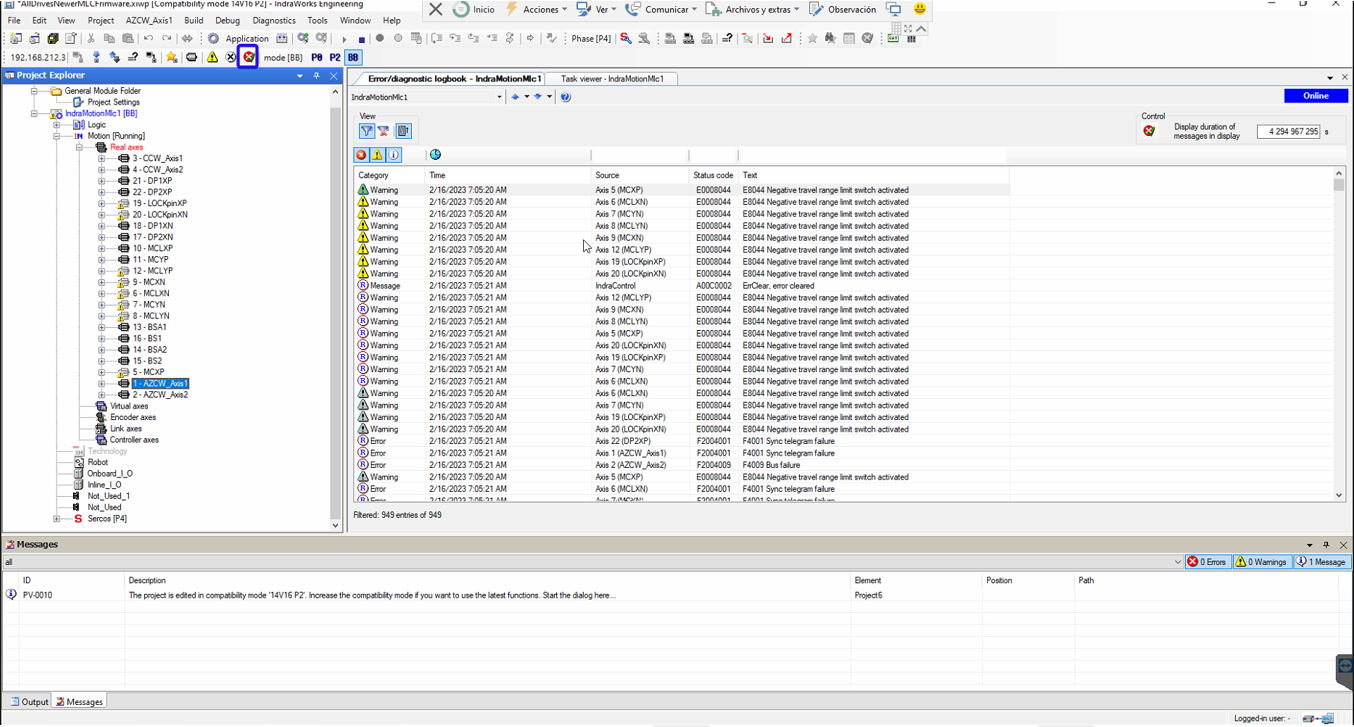Click the black circled X icon in second toolbar
The width and height of the screenshot is (1354, 727).
[231, 57]
